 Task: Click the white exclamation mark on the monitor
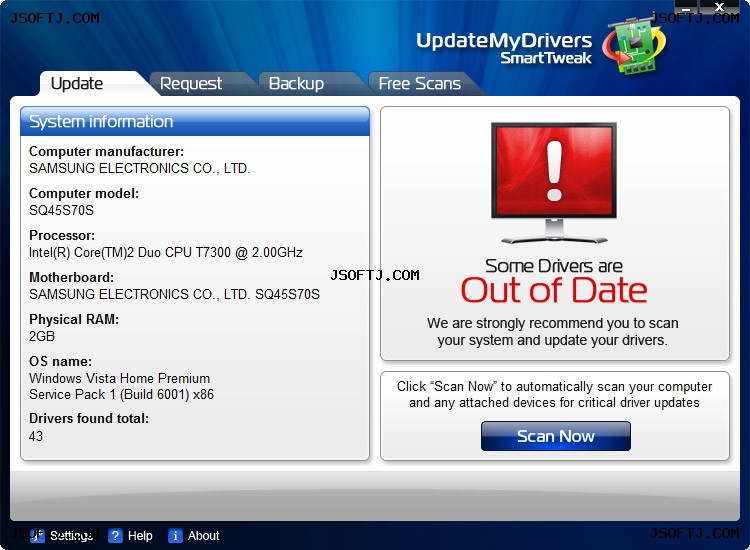(x=554, y=171)
